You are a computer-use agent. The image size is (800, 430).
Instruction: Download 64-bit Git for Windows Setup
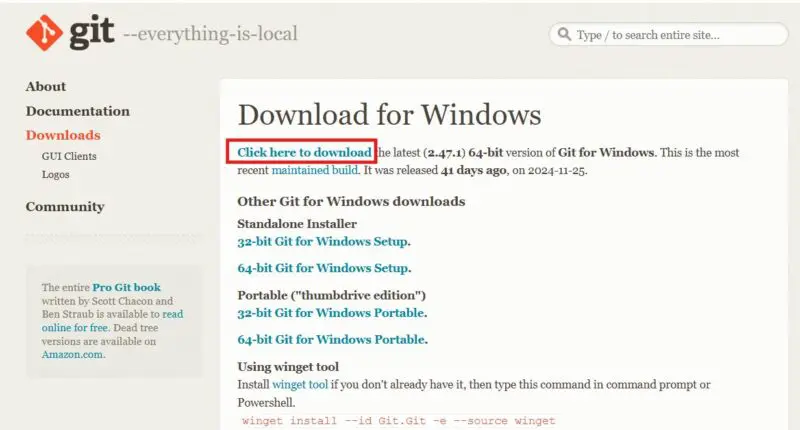coord(324,268)
